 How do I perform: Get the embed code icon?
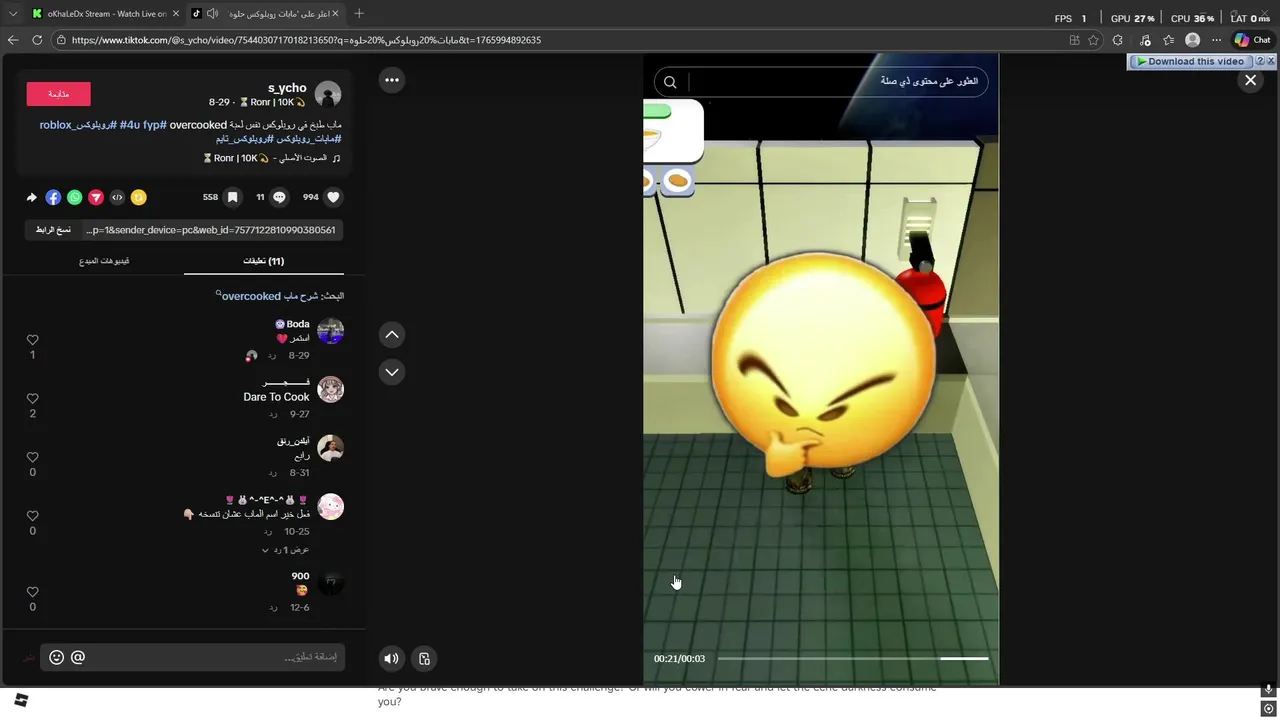click(x=117, y=198)
